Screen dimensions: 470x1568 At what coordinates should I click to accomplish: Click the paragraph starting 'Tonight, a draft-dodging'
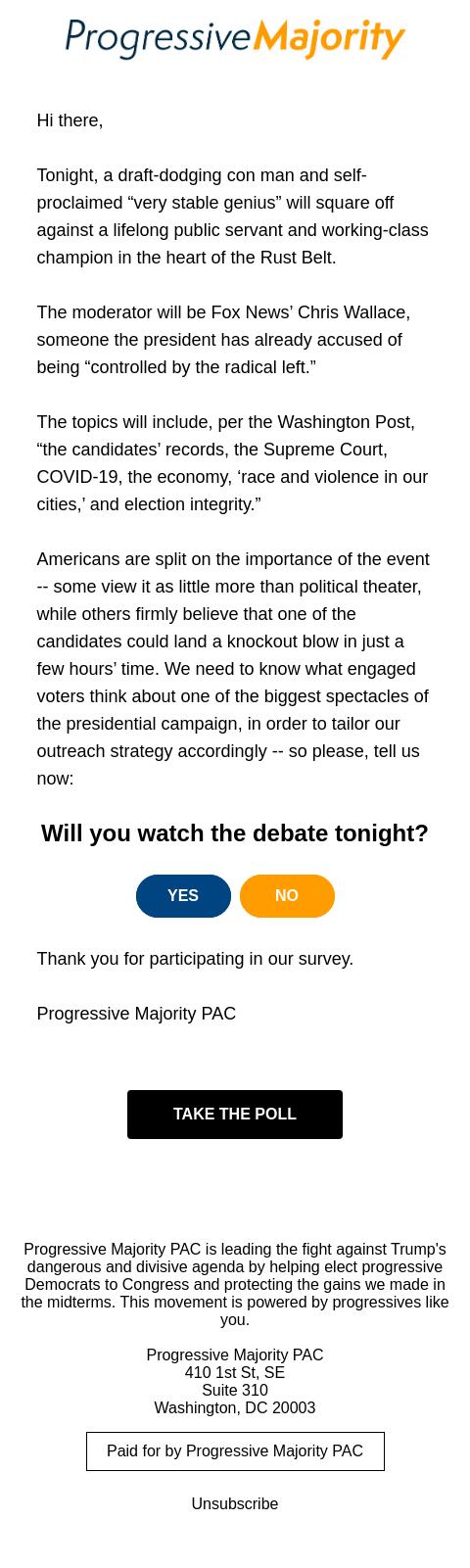click(x=233, y=216)
